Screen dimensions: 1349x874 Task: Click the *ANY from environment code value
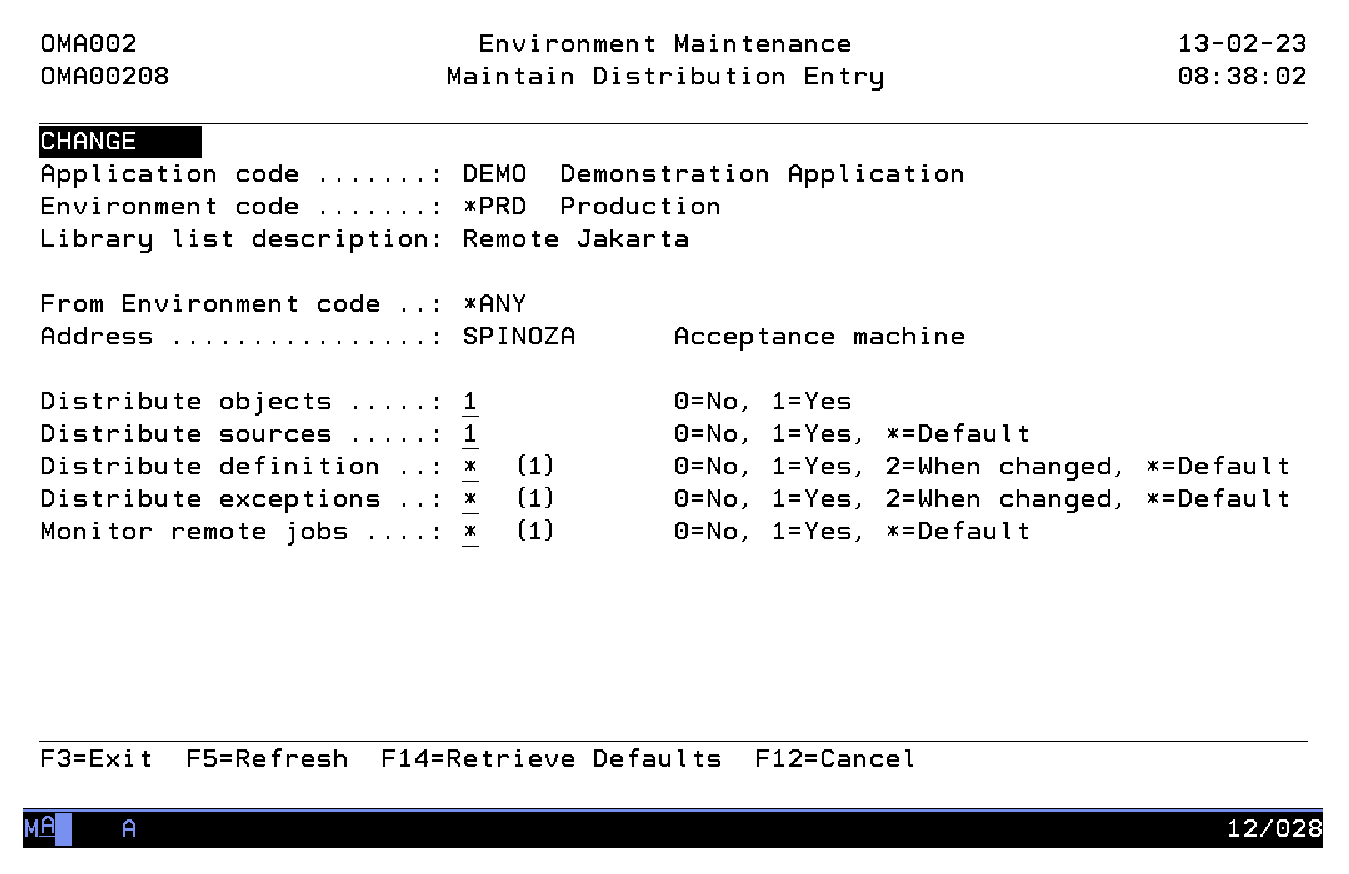494,304
